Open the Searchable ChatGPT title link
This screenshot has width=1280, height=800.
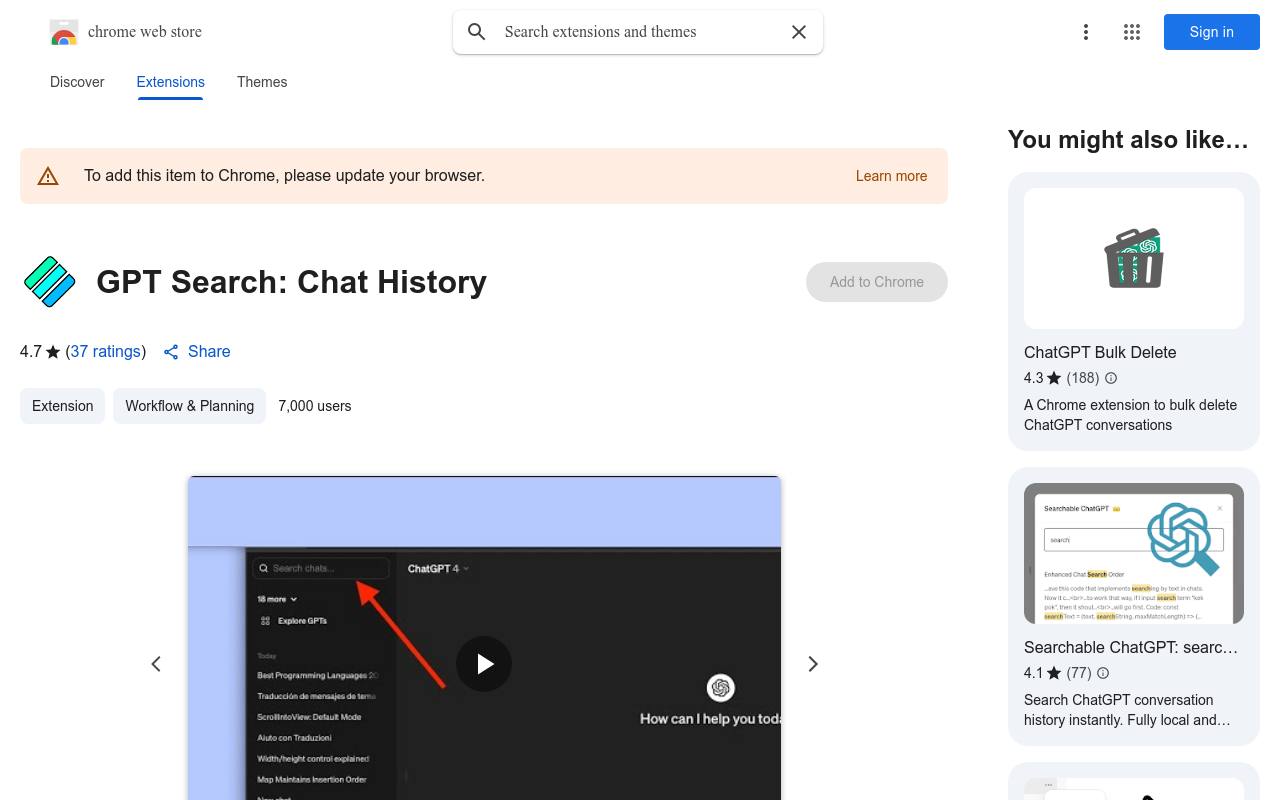[x=1131, y=647]
